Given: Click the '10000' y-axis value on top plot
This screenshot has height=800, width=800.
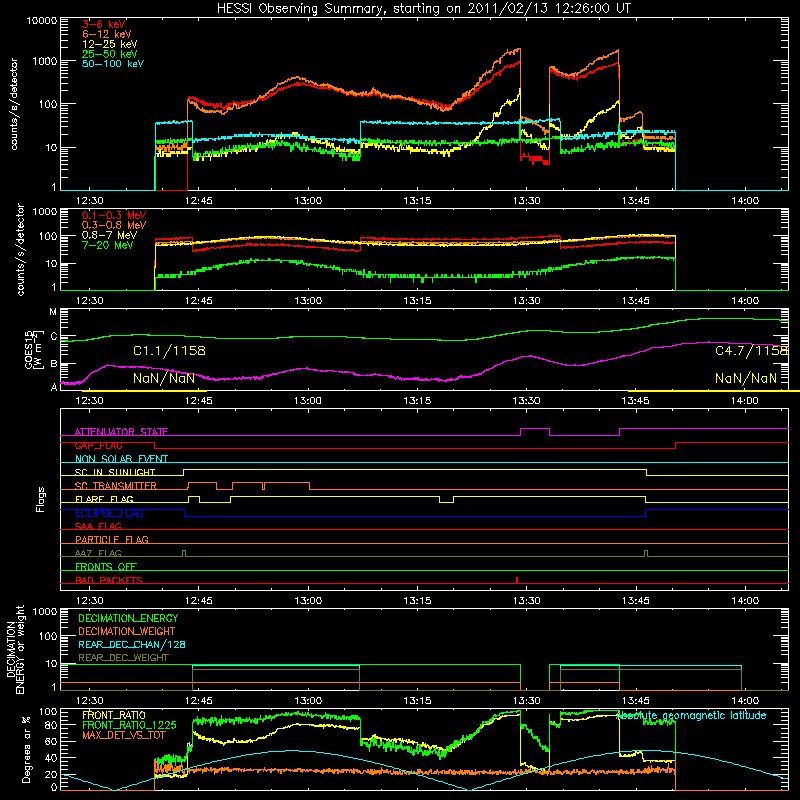Looking at the screenshot, I should (42, 20).
